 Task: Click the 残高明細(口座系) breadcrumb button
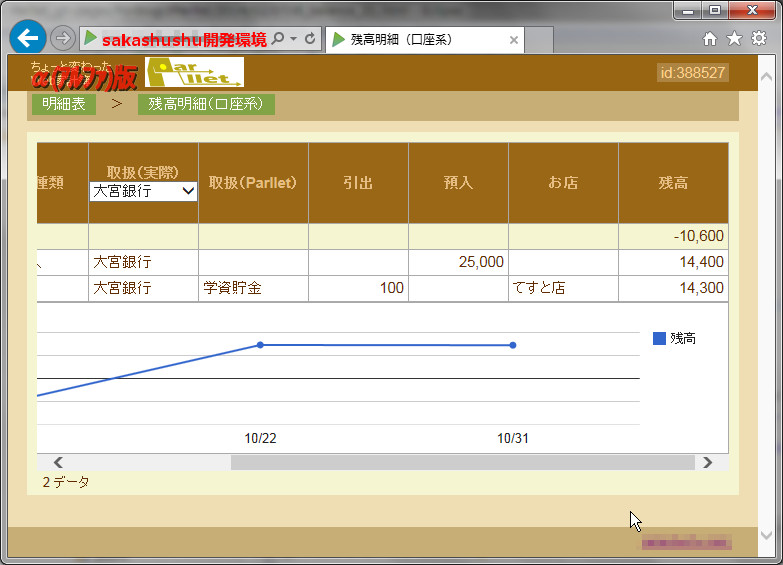point(206,104)
